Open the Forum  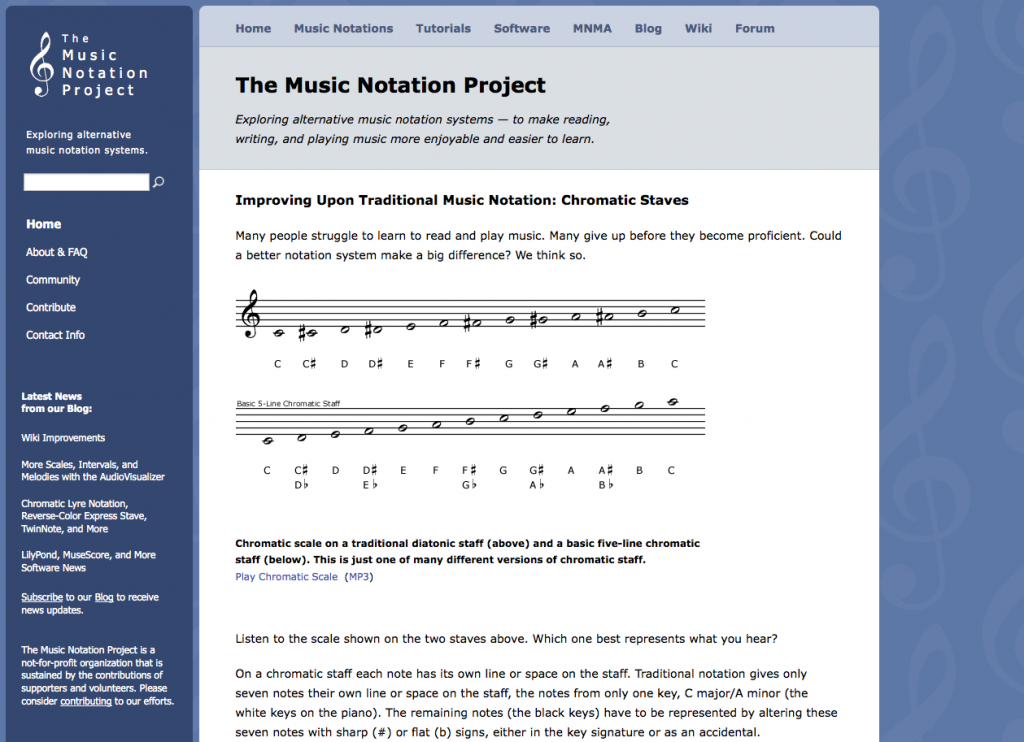[x=754, y=28]
